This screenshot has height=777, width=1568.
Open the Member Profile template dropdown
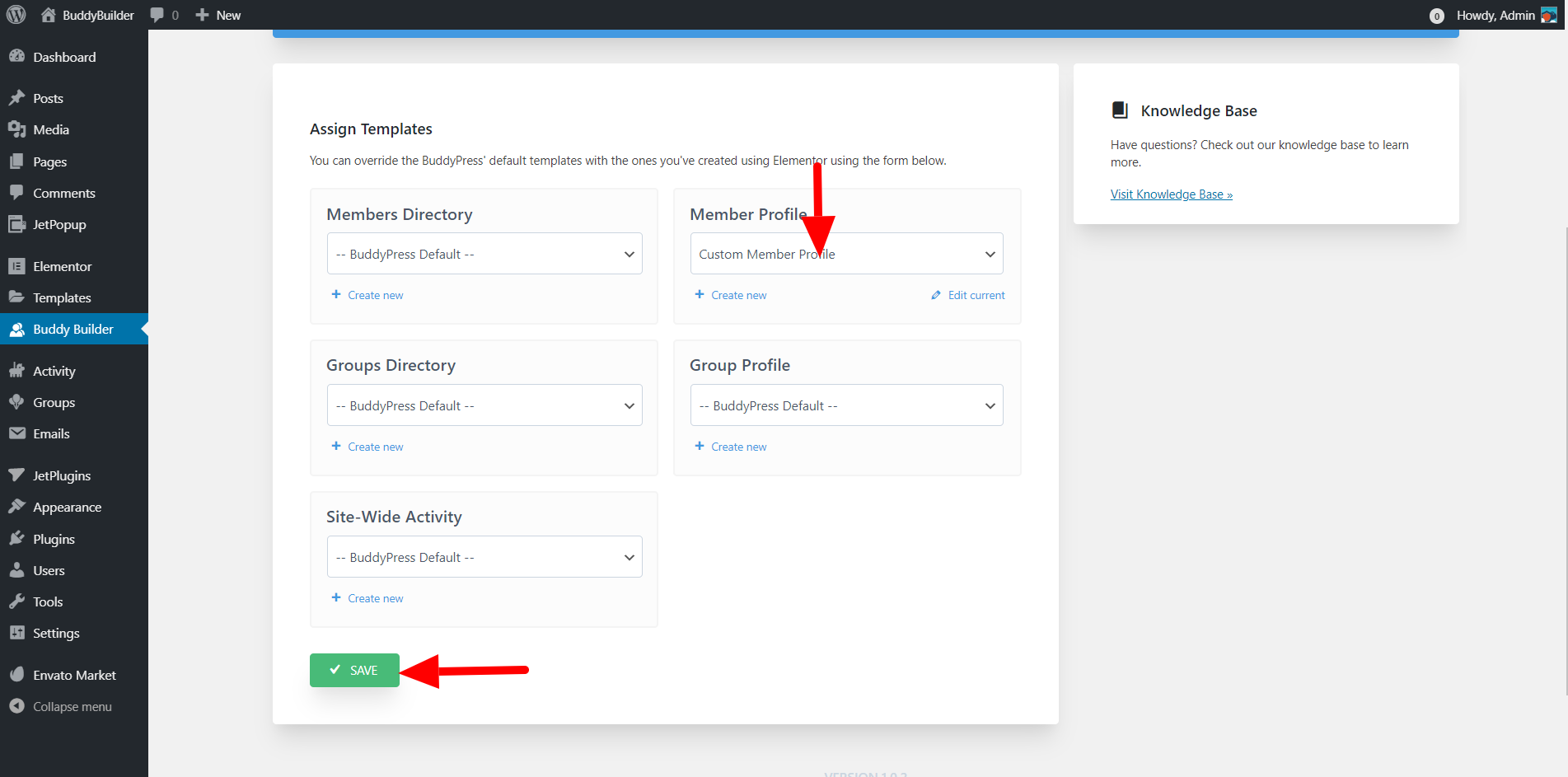(846, 254)
